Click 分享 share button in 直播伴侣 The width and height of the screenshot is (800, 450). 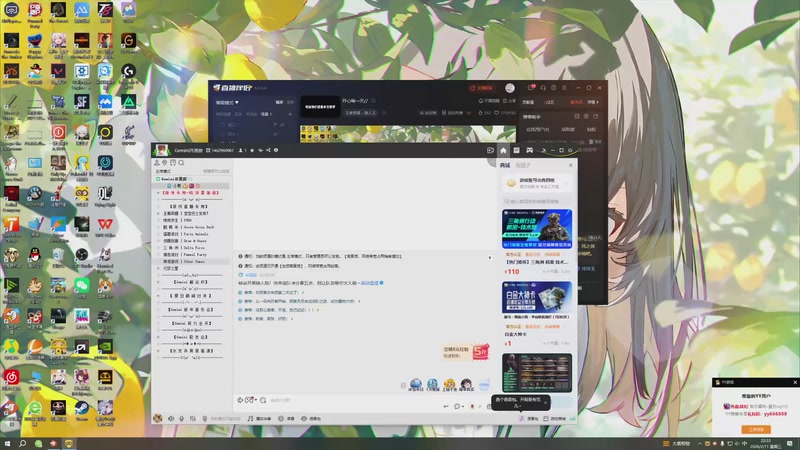[510, 101]
